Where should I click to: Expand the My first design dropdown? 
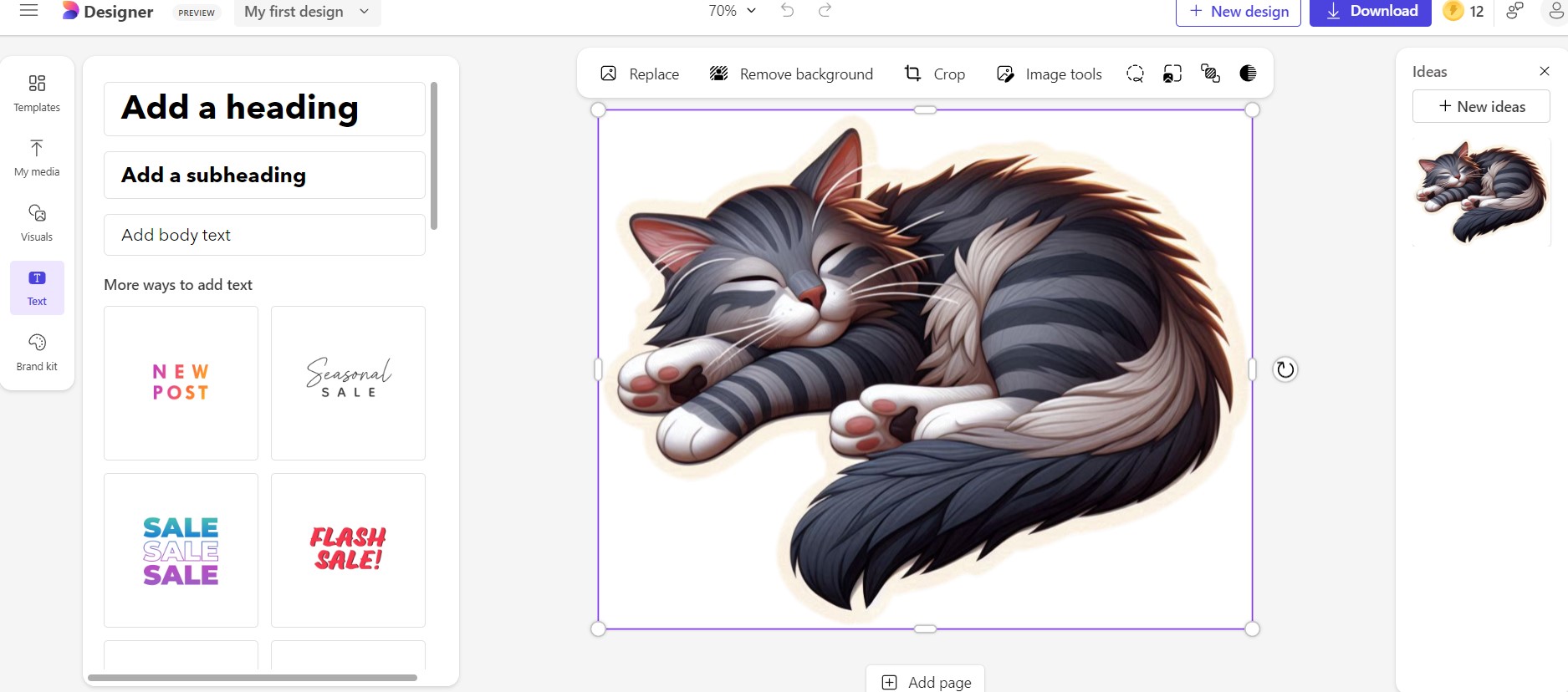click(307, 12)
